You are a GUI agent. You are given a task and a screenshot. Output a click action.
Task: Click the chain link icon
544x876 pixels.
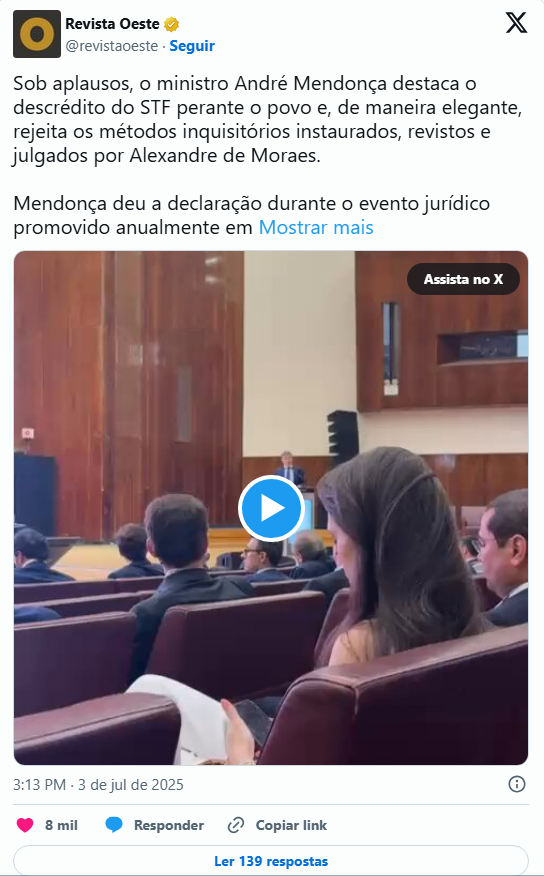pos(236,825)
